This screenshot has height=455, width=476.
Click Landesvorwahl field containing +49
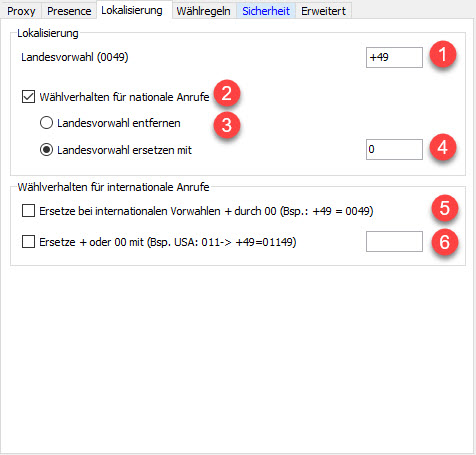394,57
